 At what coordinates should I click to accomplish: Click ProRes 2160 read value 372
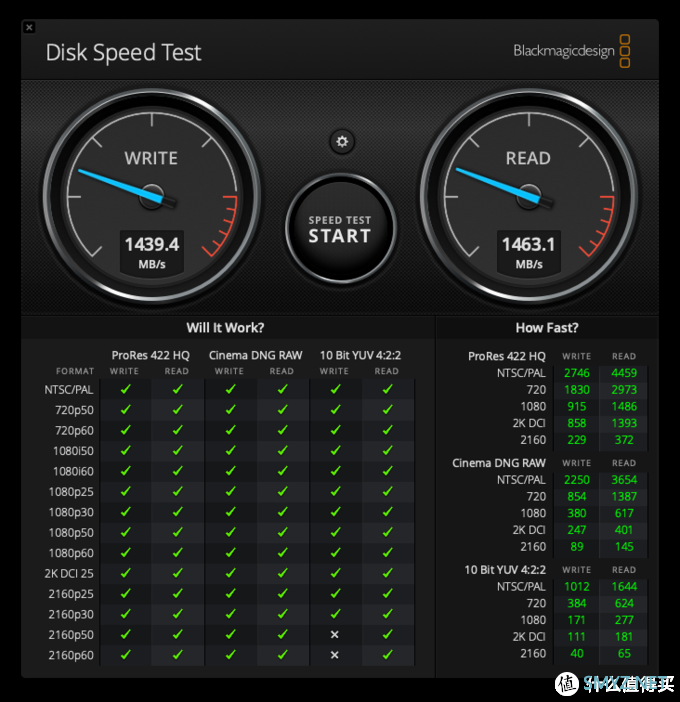point(624,440)
